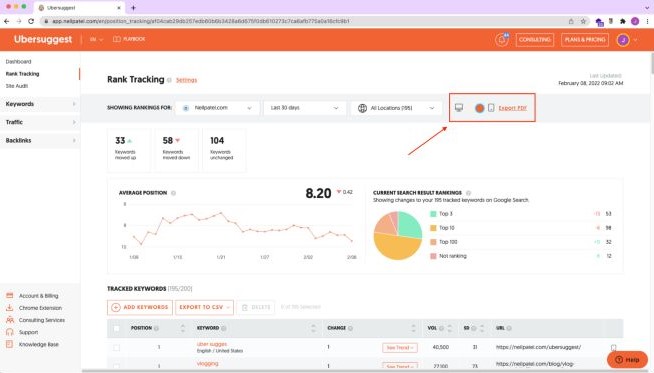Open the Playbook menu item

(129, 39)
